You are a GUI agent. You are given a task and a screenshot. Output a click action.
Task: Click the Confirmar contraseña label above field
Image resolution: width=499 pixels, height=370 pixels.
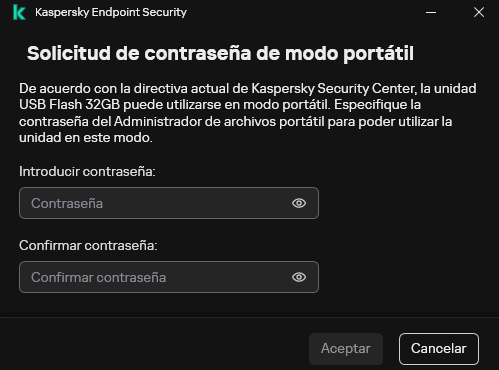(x=88, y=245)
